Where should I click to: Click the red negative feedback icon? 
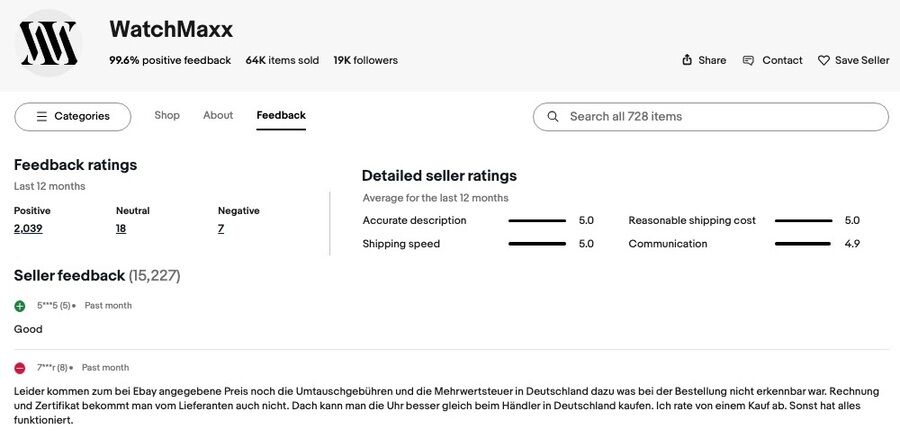click(x=20, y=368)
